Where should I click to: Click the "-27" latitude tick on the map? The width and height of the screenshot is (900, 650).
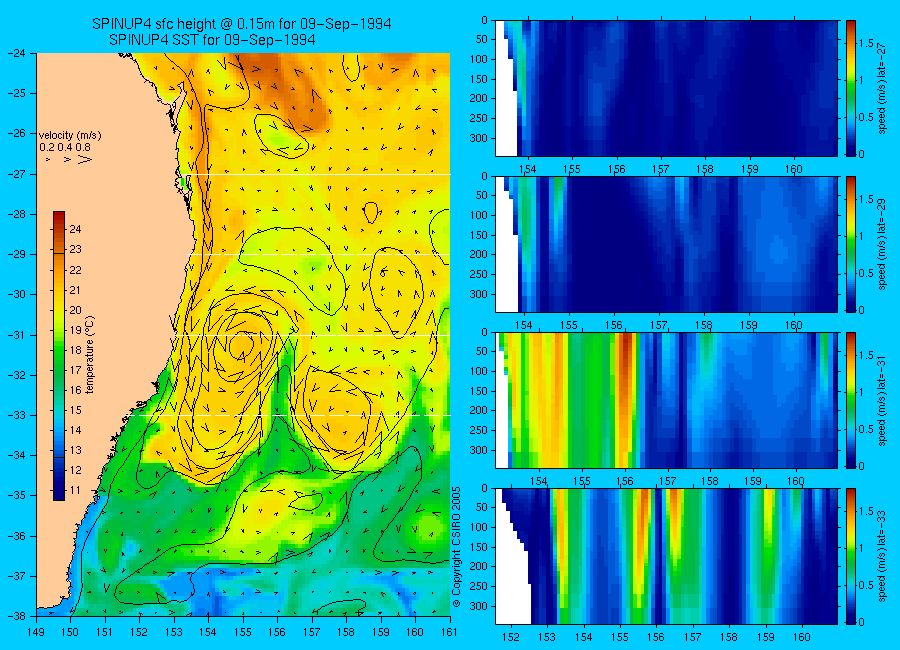click(16, 173)
